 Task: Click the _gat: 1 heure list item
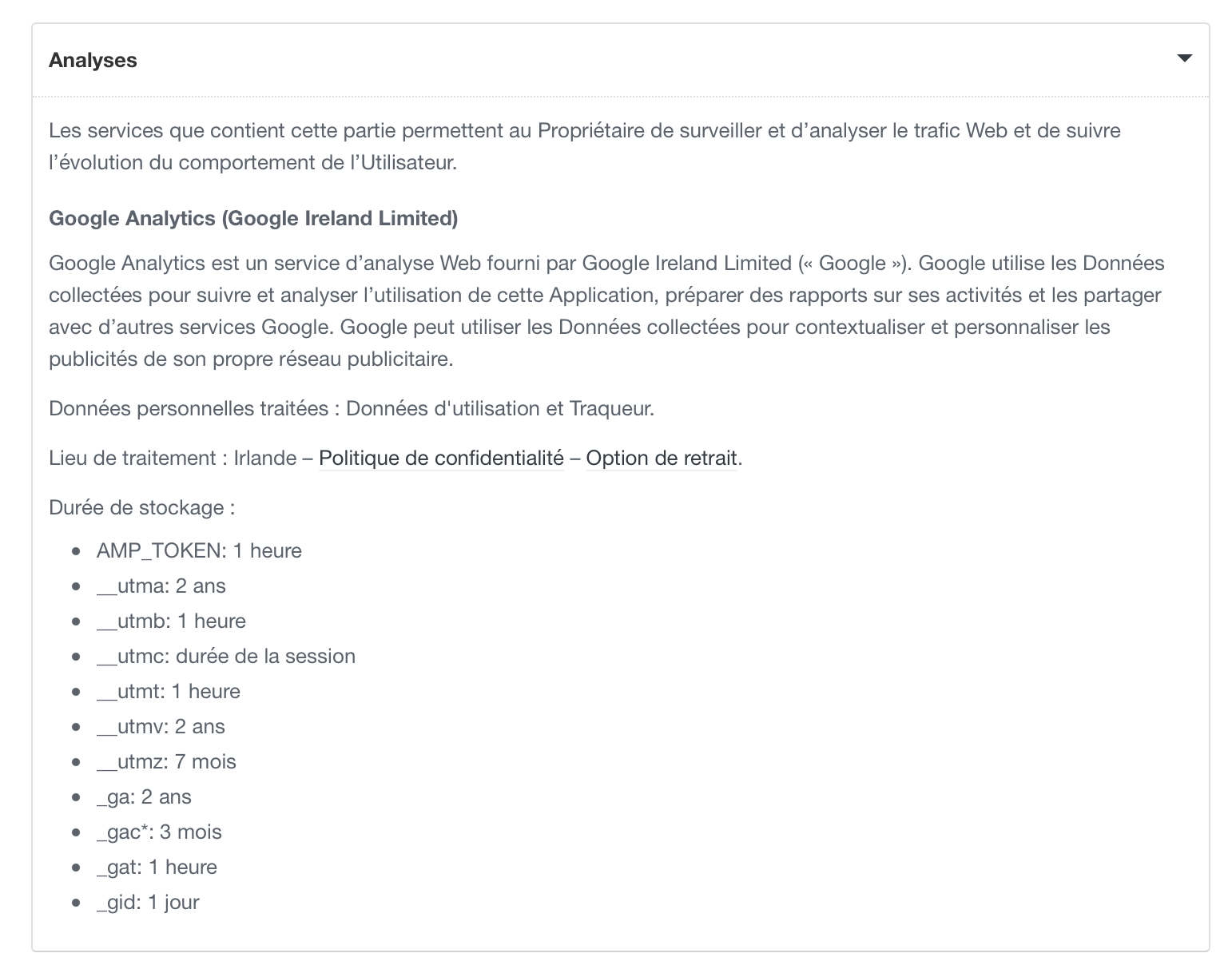(157, 868)
